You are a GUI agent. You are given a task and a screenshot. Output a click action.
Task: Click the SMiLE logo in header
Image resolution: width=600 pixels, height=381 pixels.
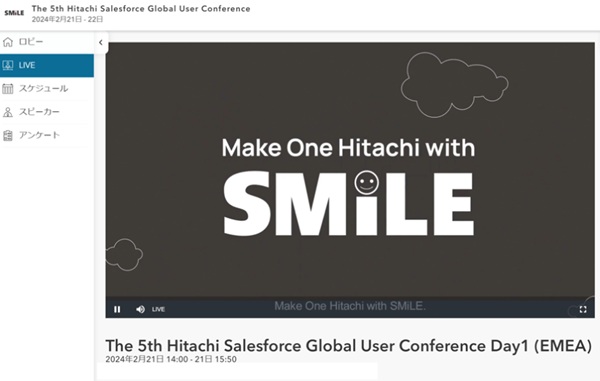coord(14,13)
